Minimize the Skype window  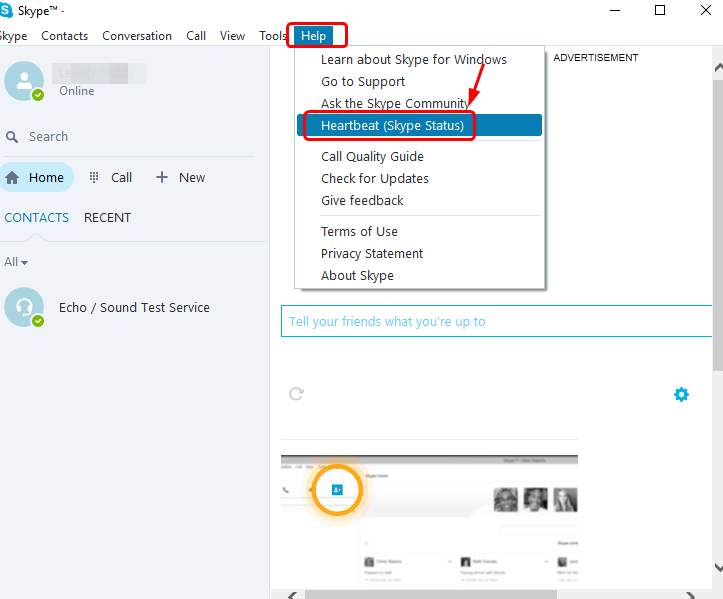615,10
